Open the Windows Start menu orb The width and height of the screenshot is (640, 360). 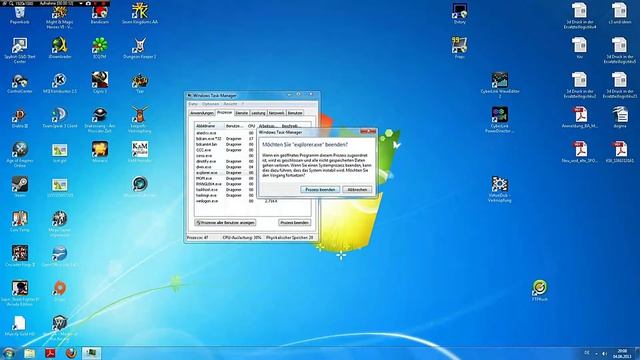pos(9,353)
